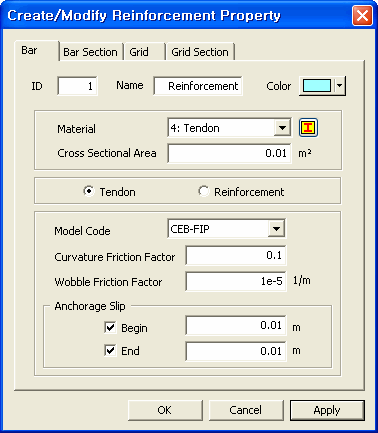Edit the End anchorage slip value
Image resolution: width=378 pixels, height=433 pixels.
coord(236,351)
